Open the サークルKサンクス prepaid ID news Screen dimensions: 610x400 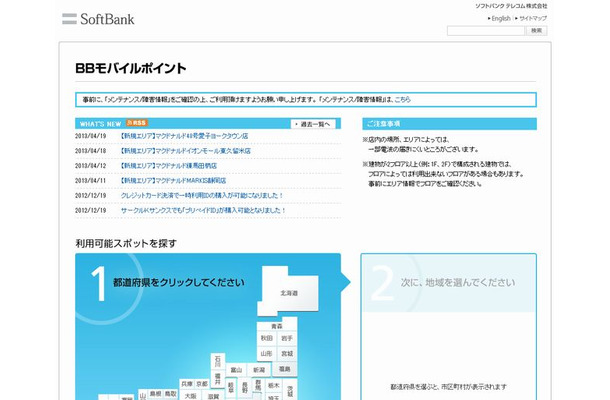(203, 210)
